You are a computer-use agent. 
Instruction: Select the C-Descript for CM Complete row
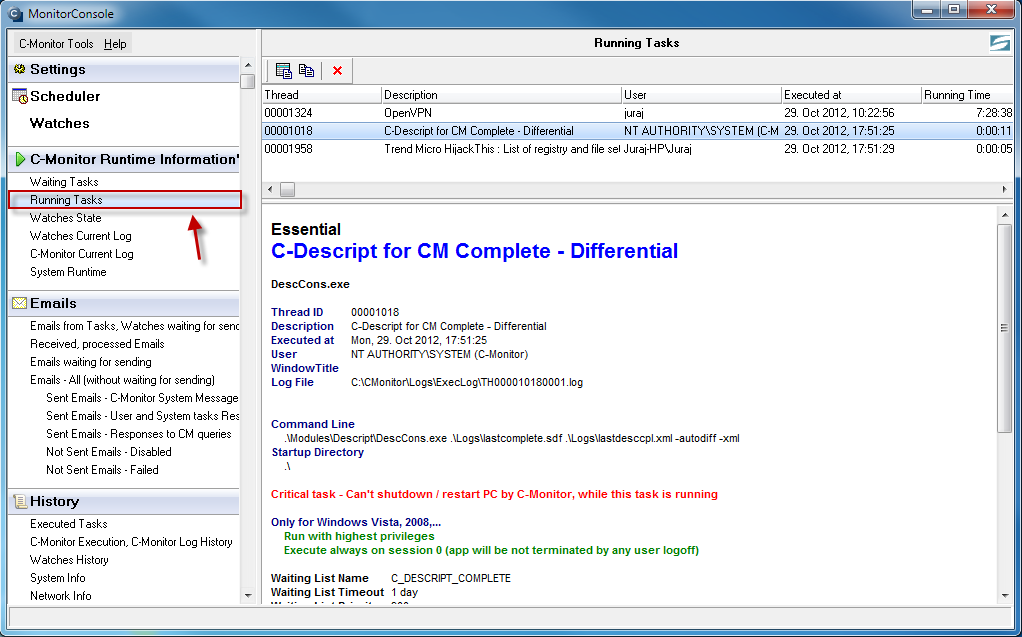638,131
